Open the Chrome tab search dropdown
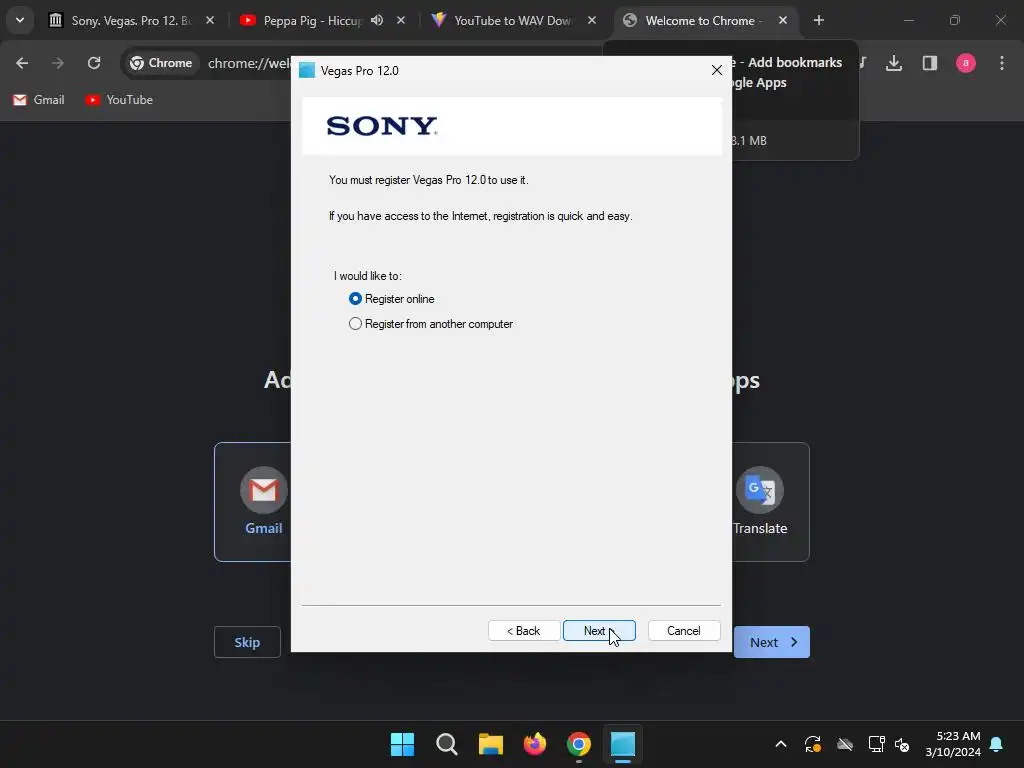This screenshot has width=1024, height=768. [x=20, y=20]
